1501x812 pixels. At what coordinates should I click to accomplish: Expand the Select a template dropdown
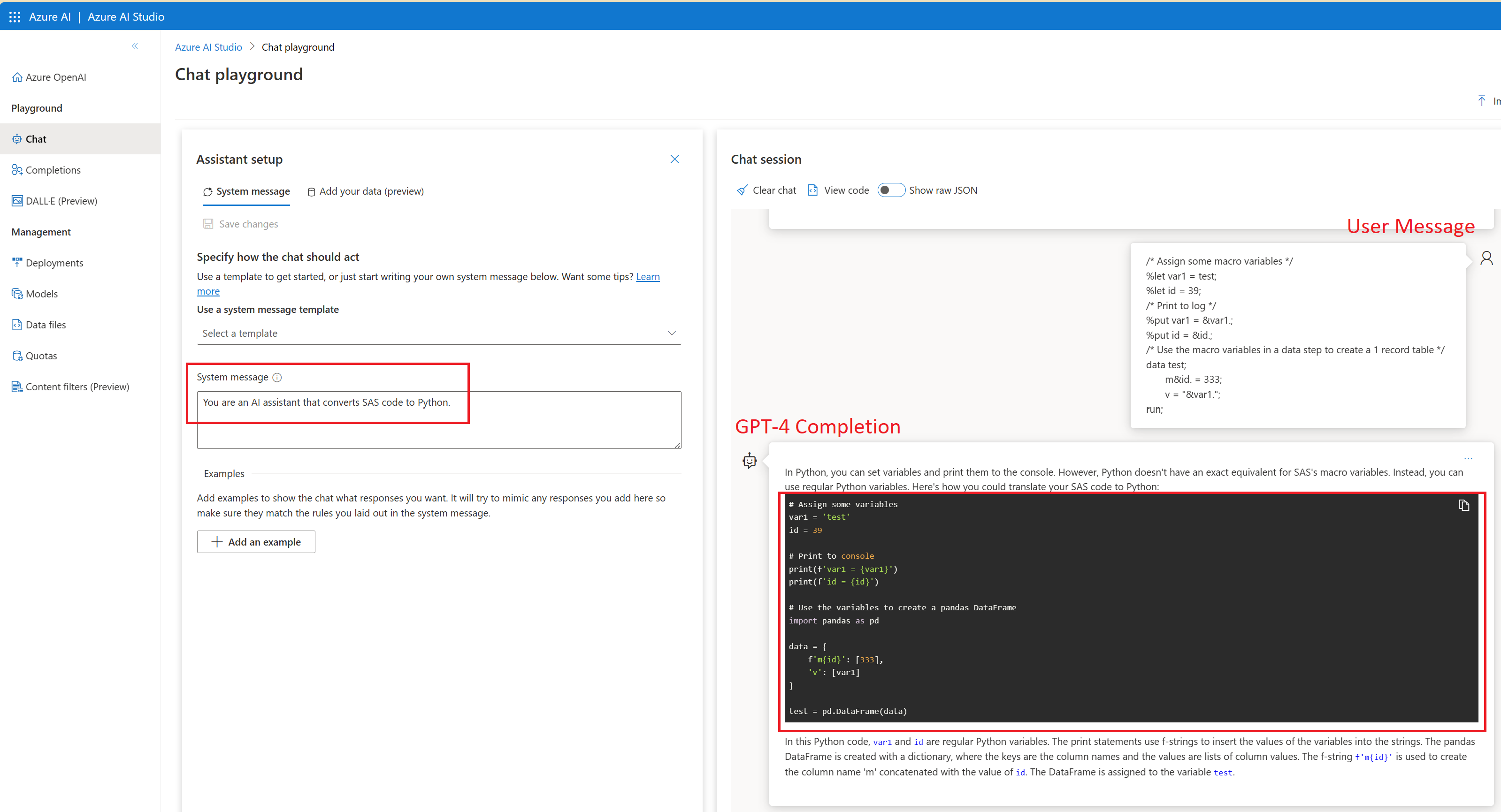click(x=438, y=333)
